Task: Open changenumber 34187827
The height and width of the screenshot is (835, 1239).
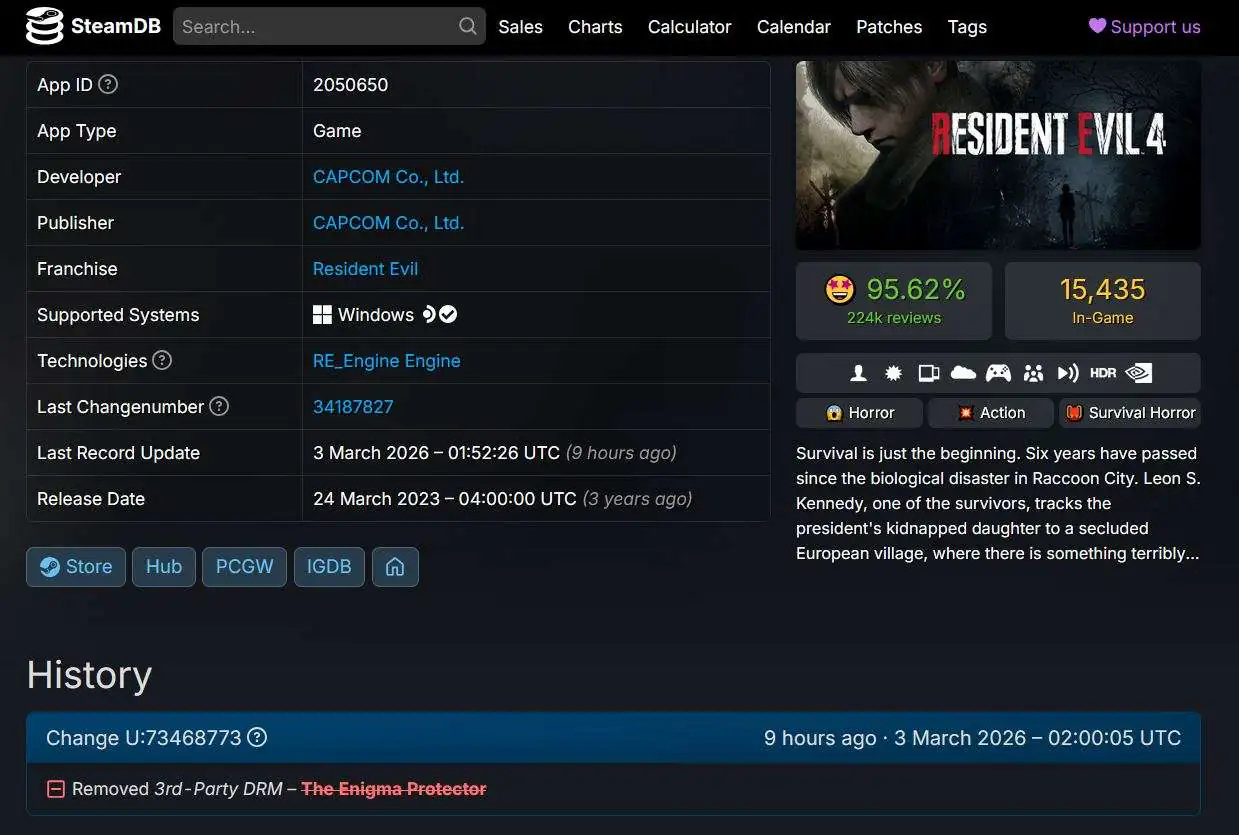Action: coord(353,407)
